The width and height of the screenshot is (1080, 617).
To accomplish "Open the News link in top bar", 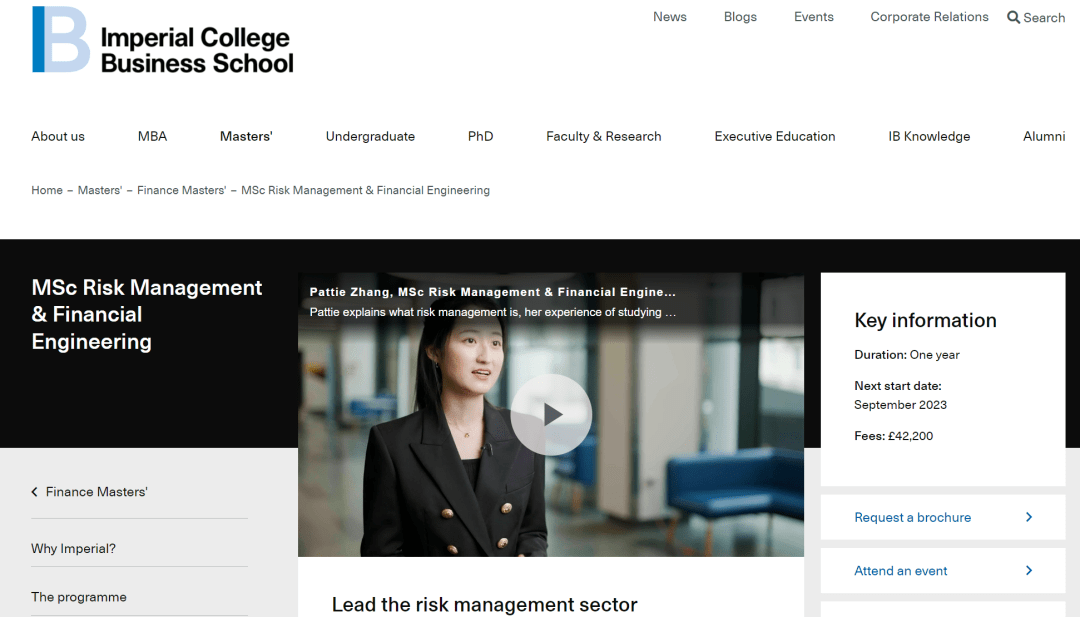I will pyautogui.click(x=669, y=17).
